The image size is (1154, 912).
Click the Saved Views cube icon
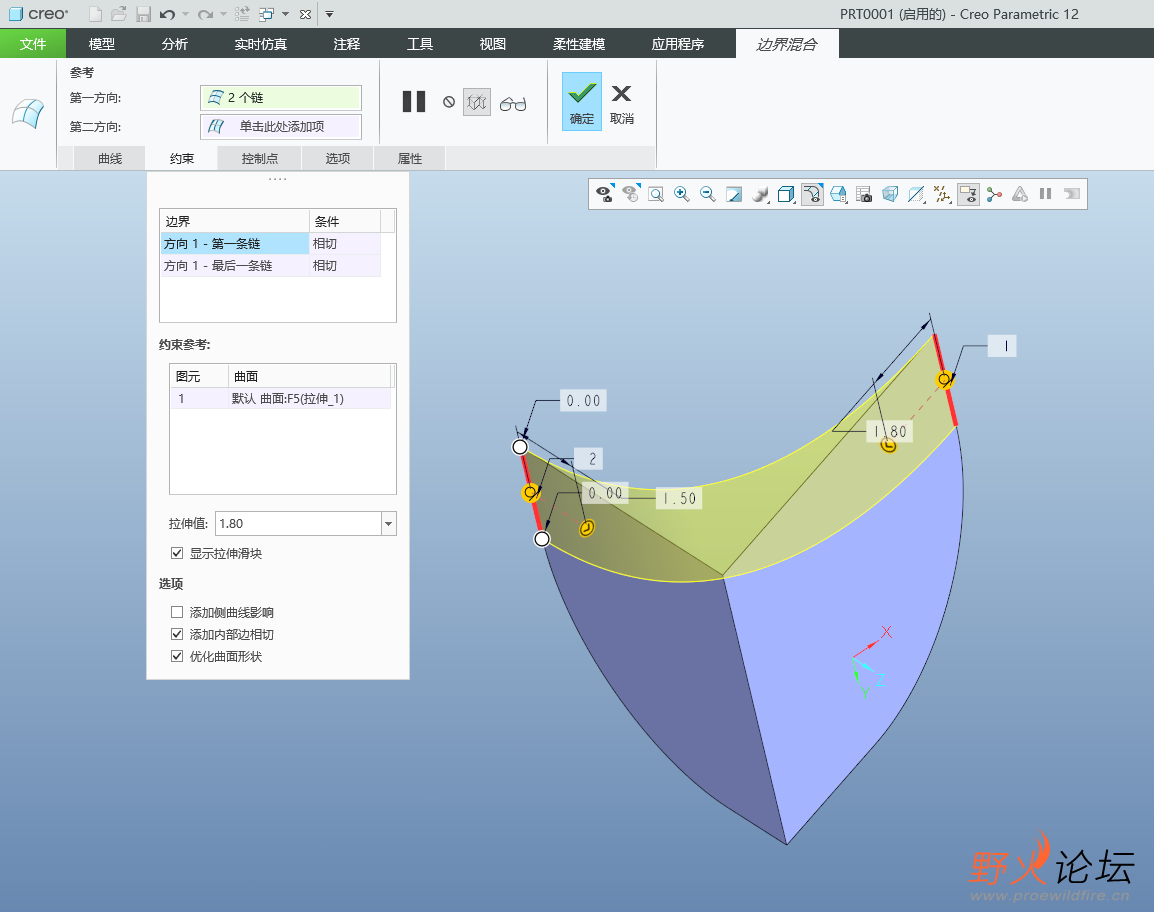tap(786, 194)
